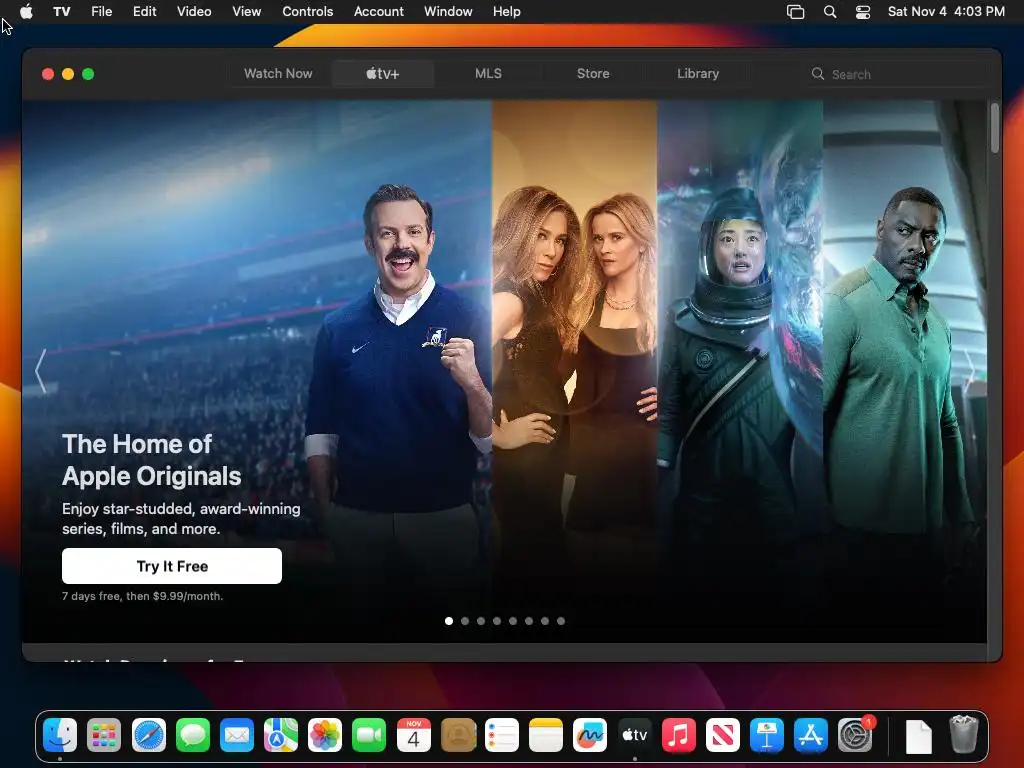Open the Account menu
1024x768 pixels.
click(x=379, y=12)
